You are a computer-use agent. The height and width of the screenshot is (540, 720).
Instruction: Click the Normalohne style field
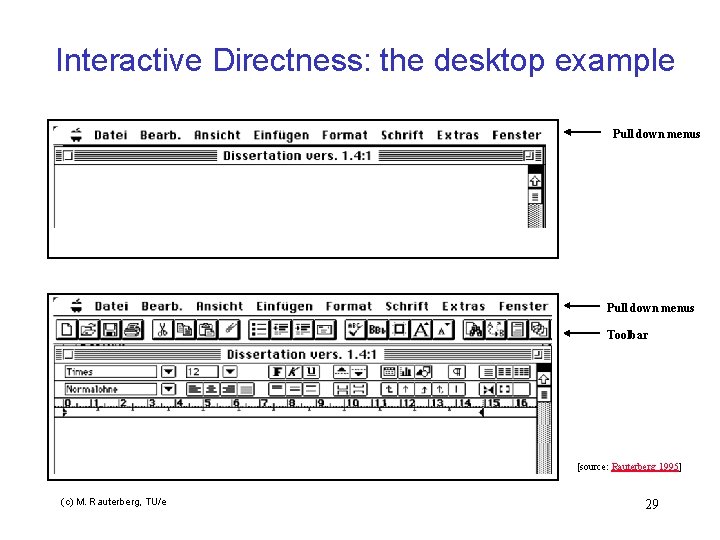(x=111, y=389)
